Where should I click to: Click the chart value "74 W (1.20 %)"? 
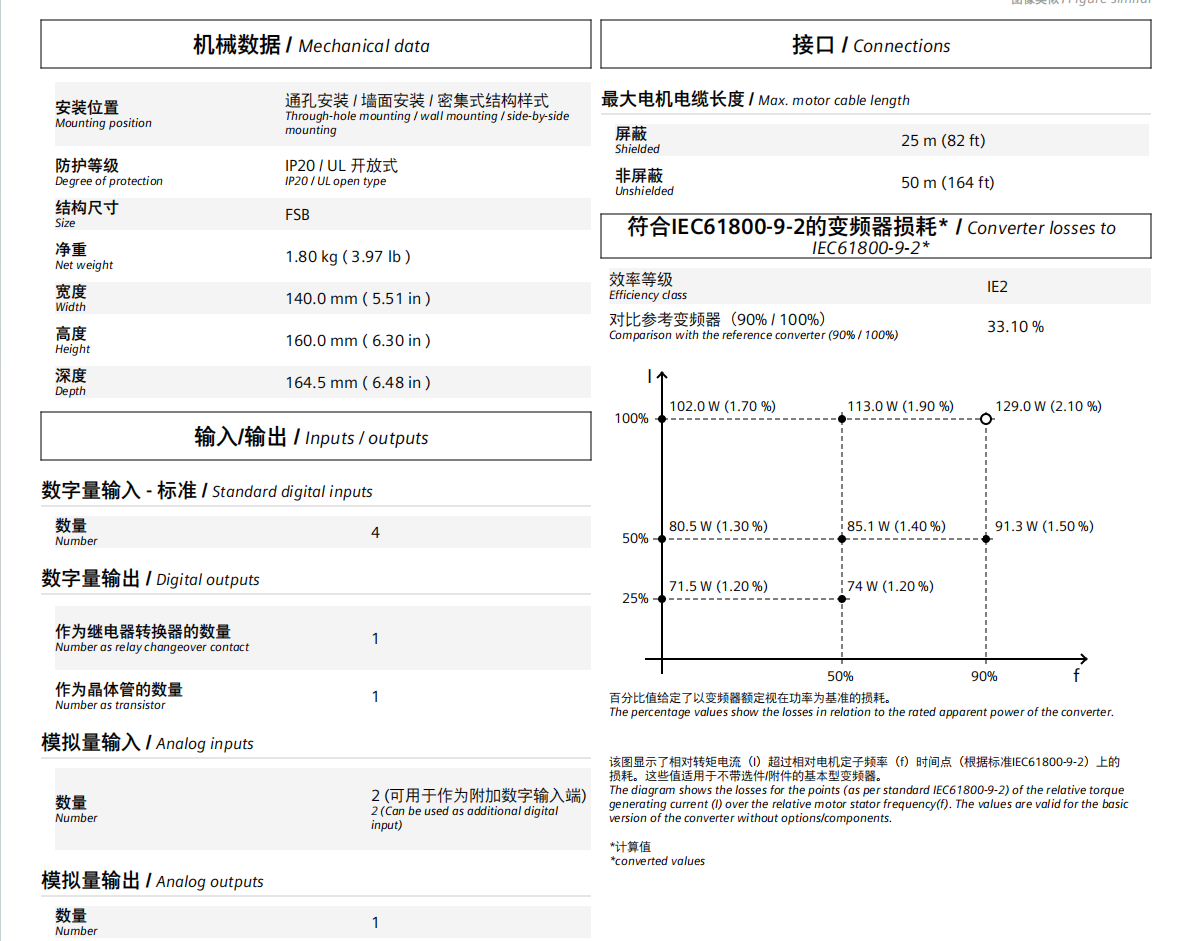(890, 586)
